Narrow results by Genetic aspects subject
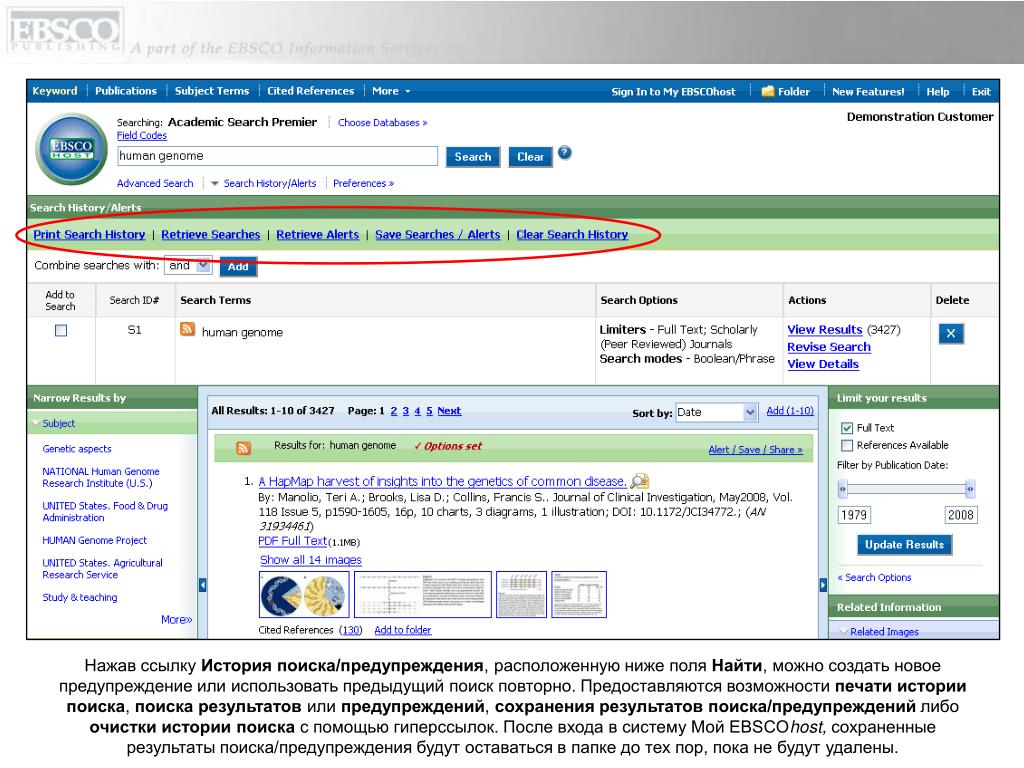Screen dimensions: 1024x768 coord(77,449)
